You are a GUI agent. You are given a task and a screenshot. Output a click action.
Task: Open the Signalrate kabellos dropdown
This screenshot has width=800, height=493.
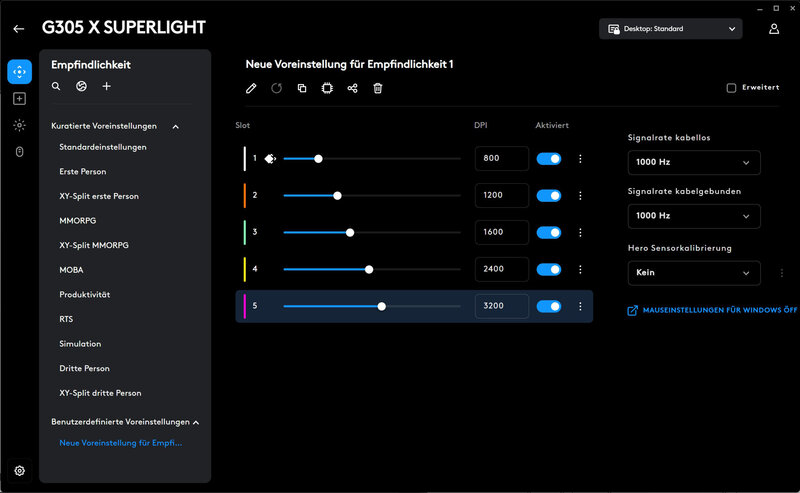(694, 162)
